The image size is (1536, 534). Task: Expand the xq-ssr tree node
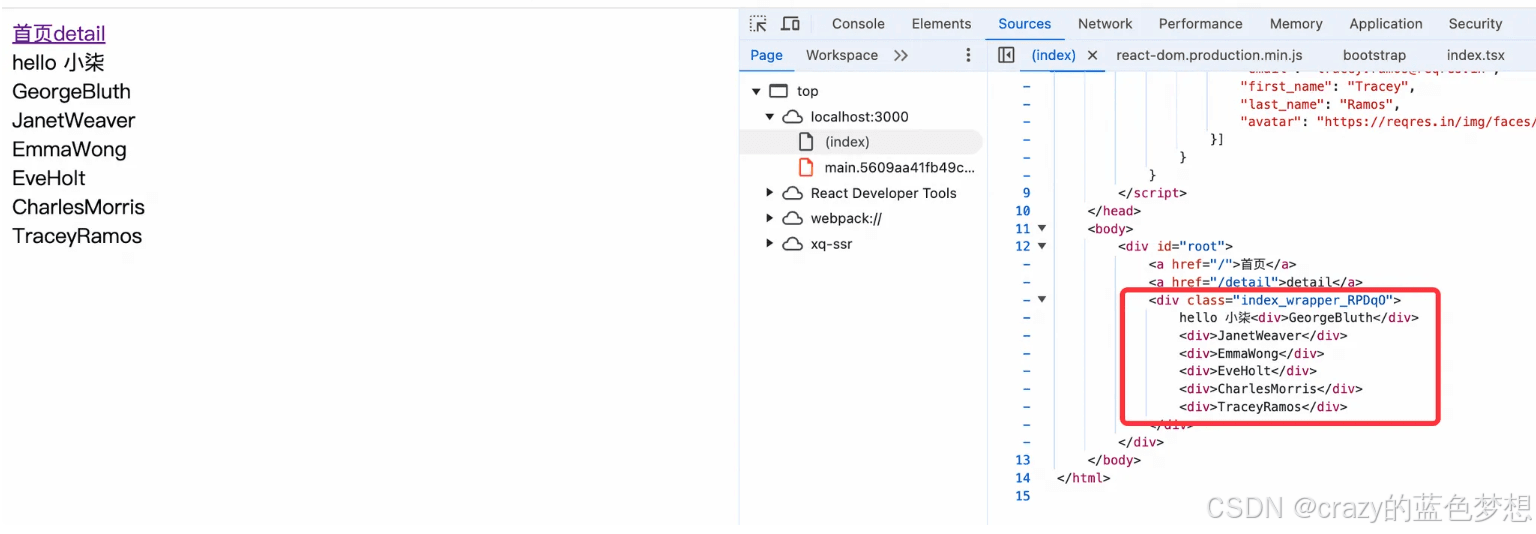click(x=770, y=244)
